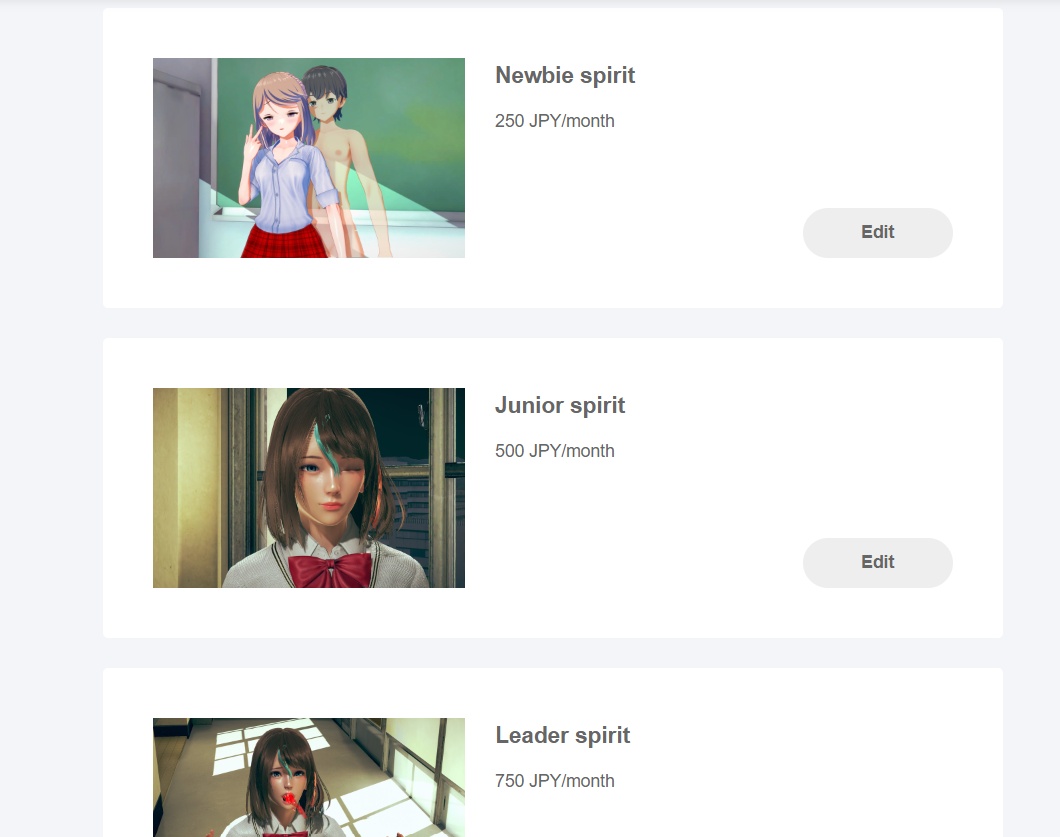This screenshot has height=837, width=1060.
Task: Click Edit for the Newbie spirit plan
Action: coord(877,233)
